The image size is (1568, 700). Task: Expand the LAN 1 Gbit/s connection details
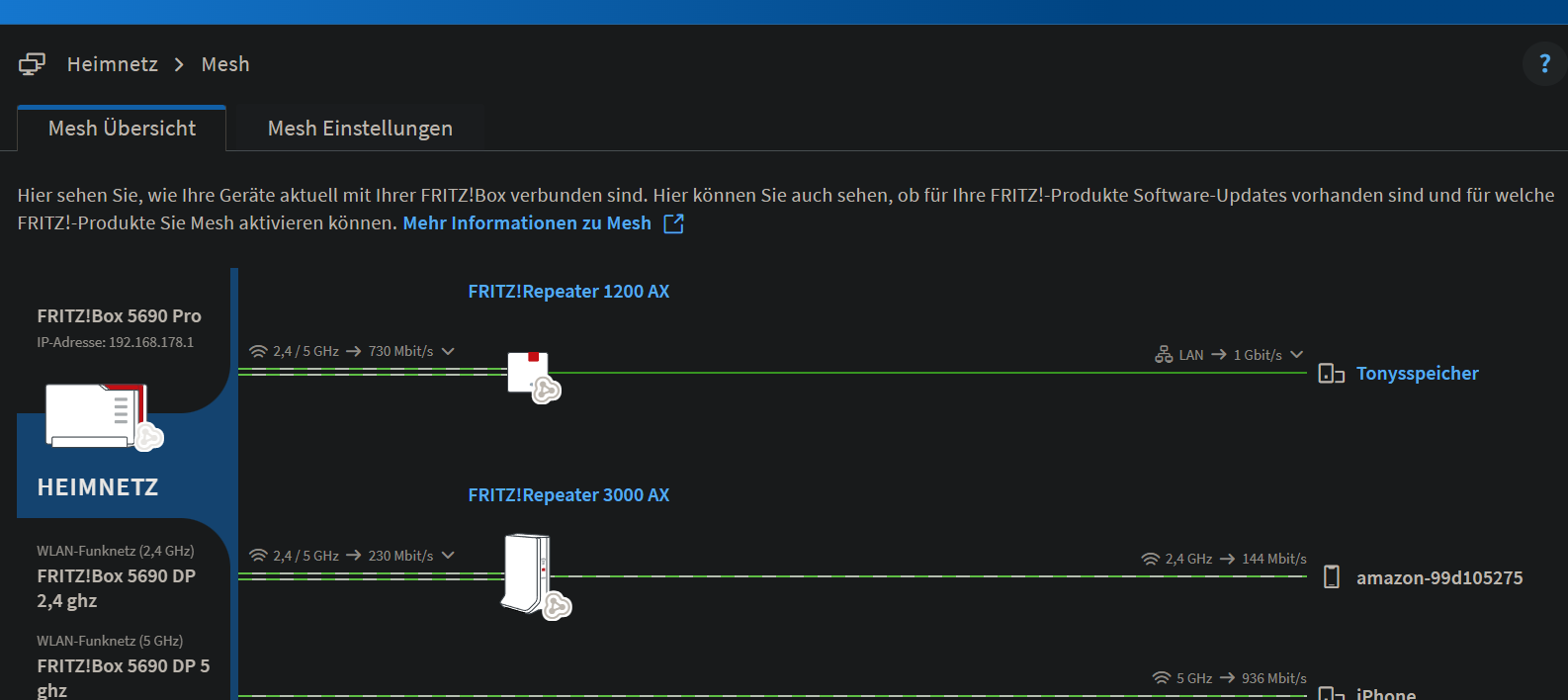coord(1297,355)
